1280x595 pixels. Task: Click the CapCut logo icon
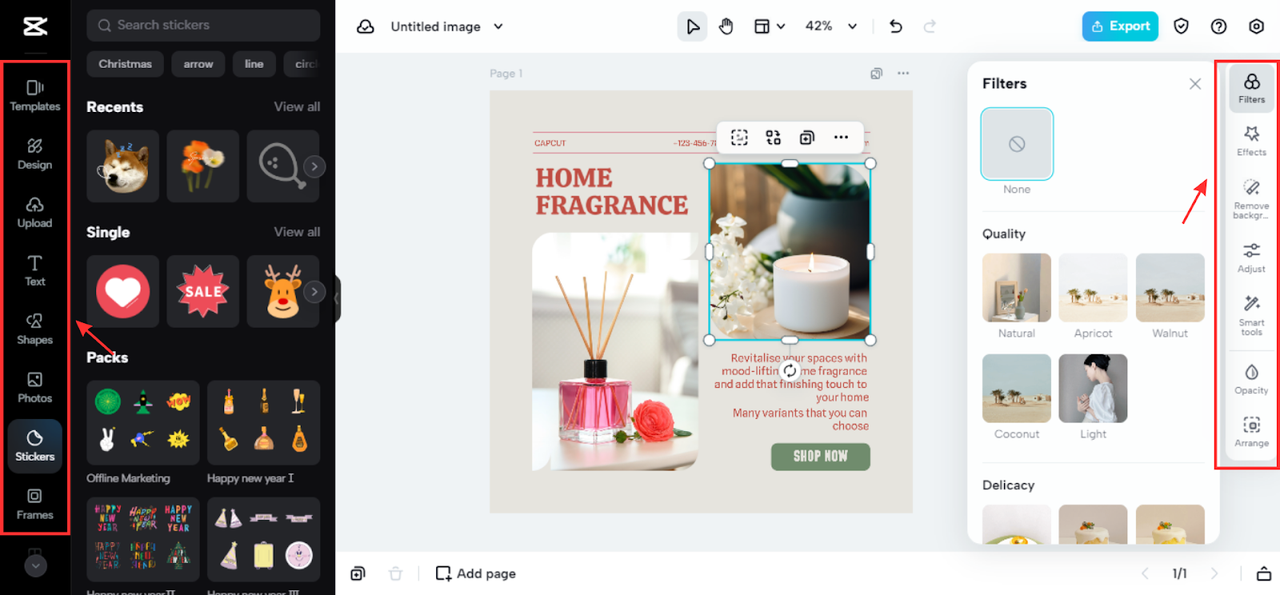35,26
